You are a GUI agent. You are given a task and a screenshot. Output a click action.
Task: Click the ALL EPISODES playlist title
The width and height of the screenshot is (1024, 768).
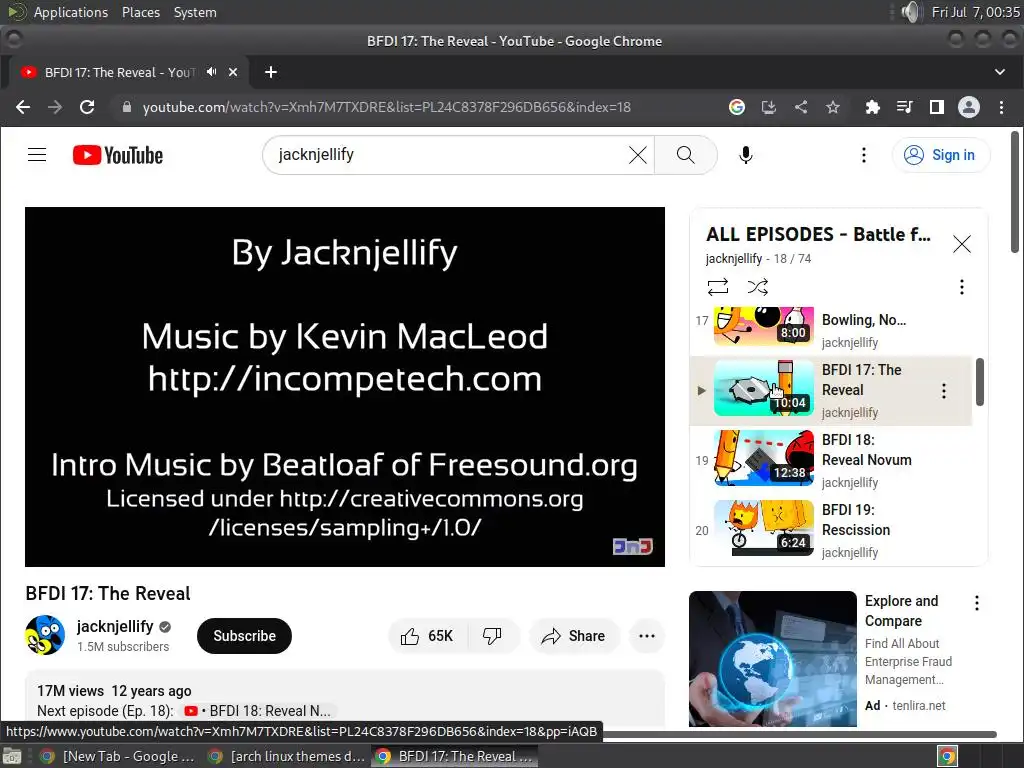click(x=818, y=234)
